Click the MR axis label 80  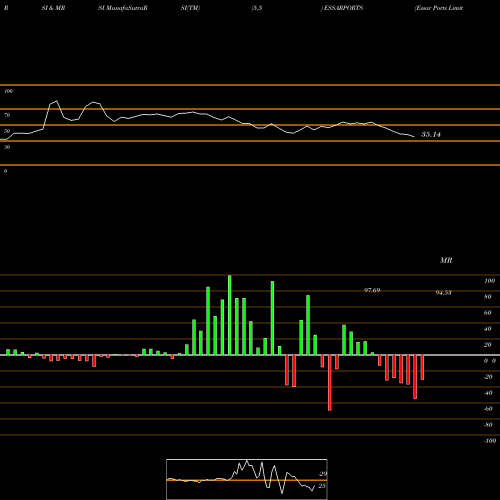click(x=488, y=297)
